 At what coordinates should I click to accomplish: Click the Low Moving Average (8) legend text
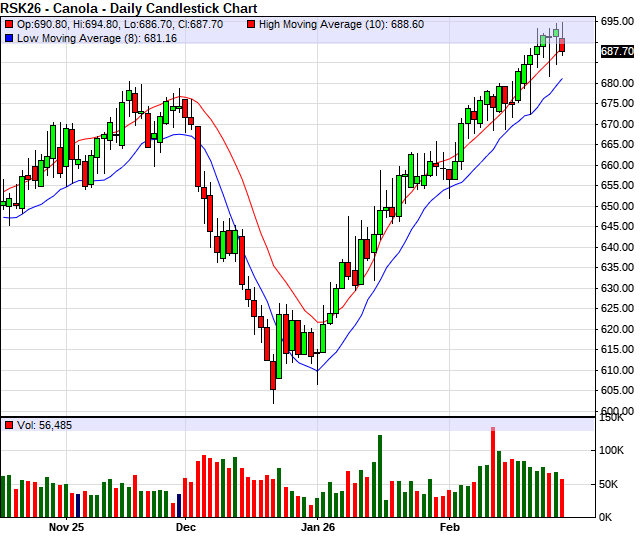pyautogui.click(x=96, y=37)
